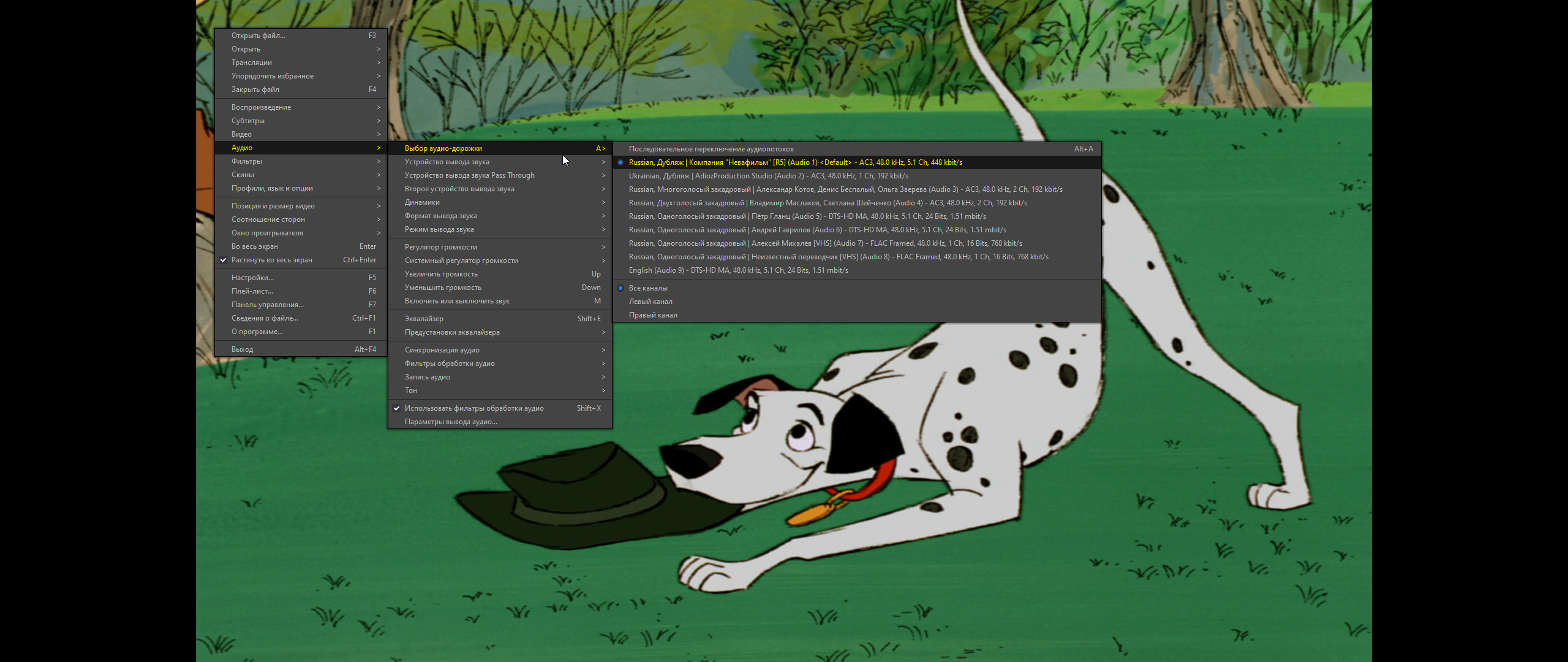Select Russian Дубляж Невафильм Audio 1 track
This screenshot has height=662, width=1568.
click(x=857, y=162)
